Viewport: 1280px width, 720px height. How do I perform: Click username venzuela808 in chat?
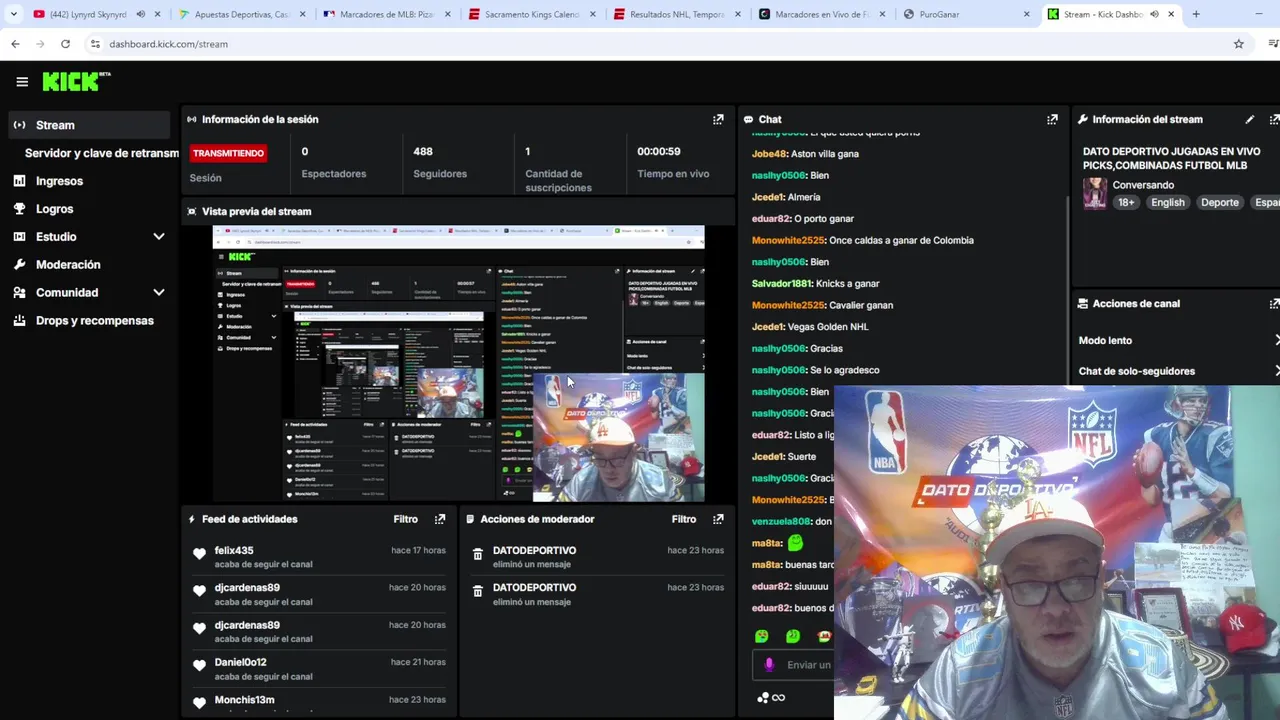click(781, 522)
